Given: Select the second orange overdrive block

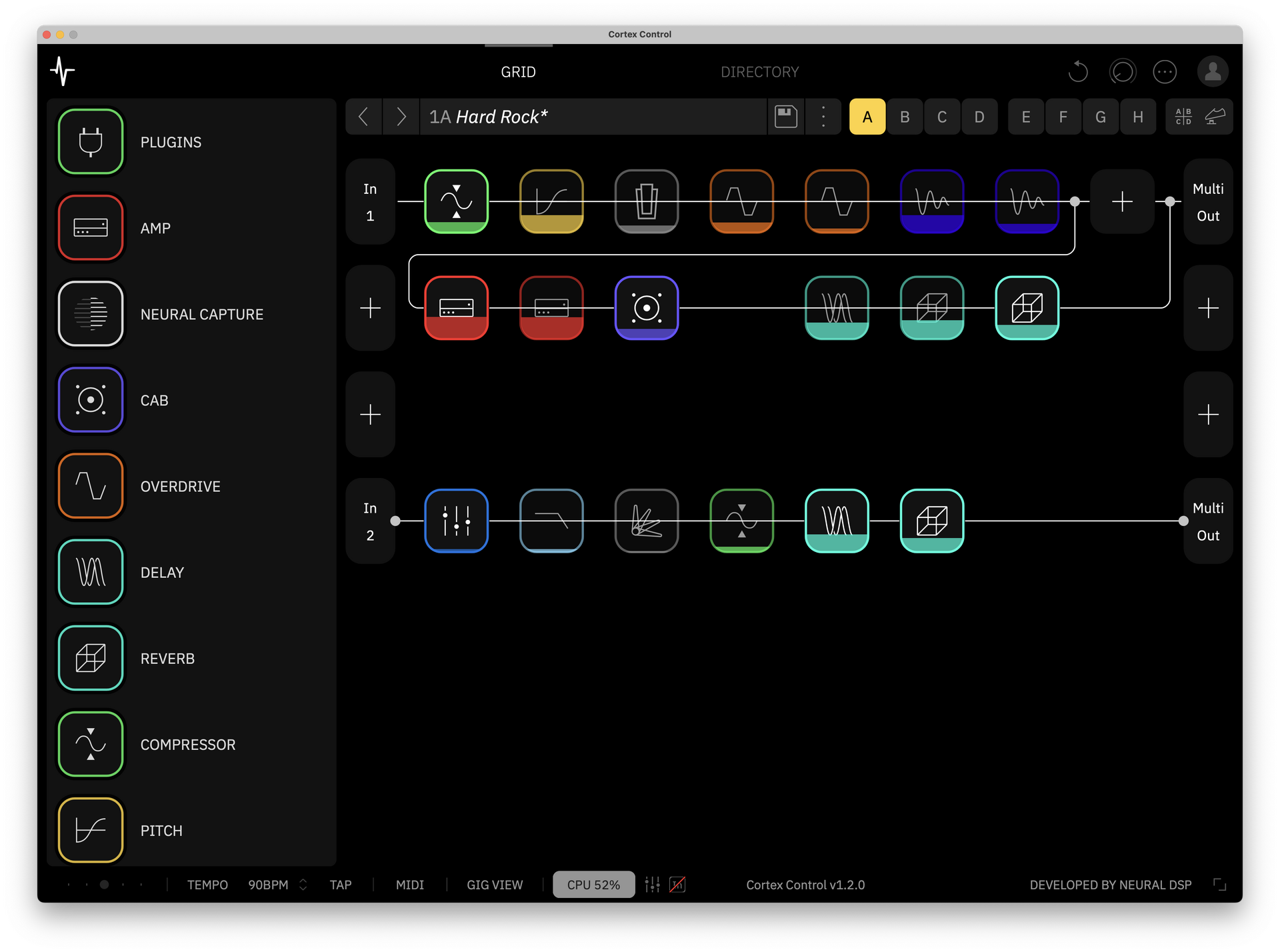Looking at the screenshot, I should click(x=837, y=201).
